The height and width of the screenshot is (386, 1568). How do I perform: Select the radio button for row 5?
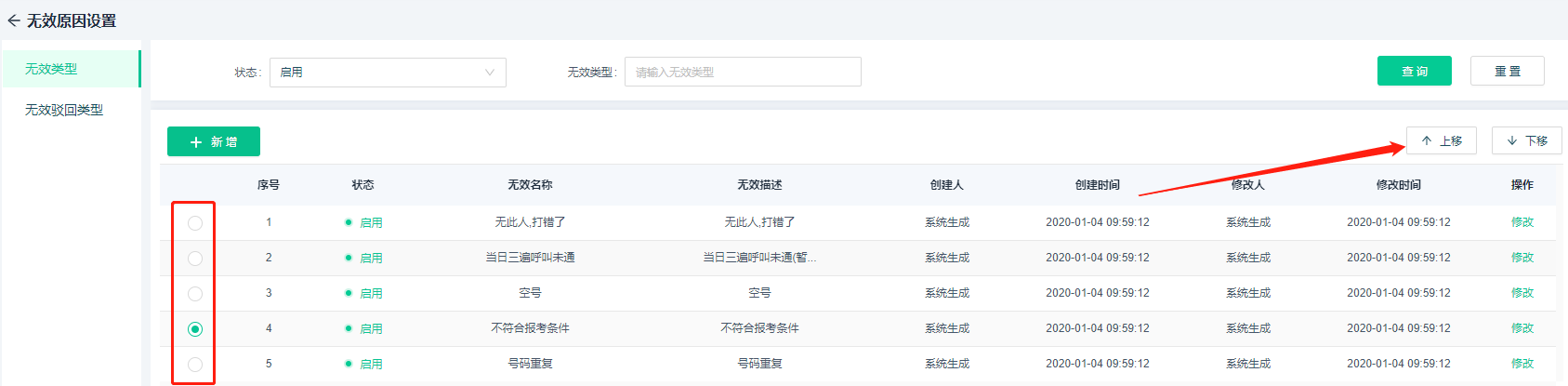click(195, 365)
